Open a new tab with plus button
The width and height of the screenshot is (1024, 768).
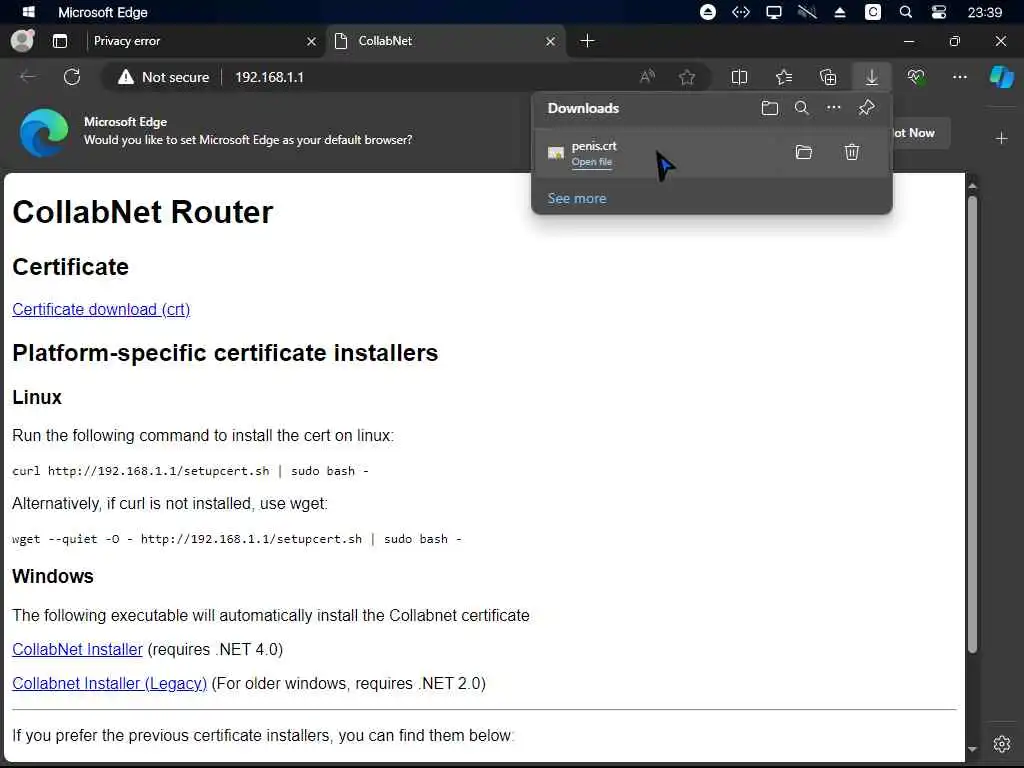587,40
